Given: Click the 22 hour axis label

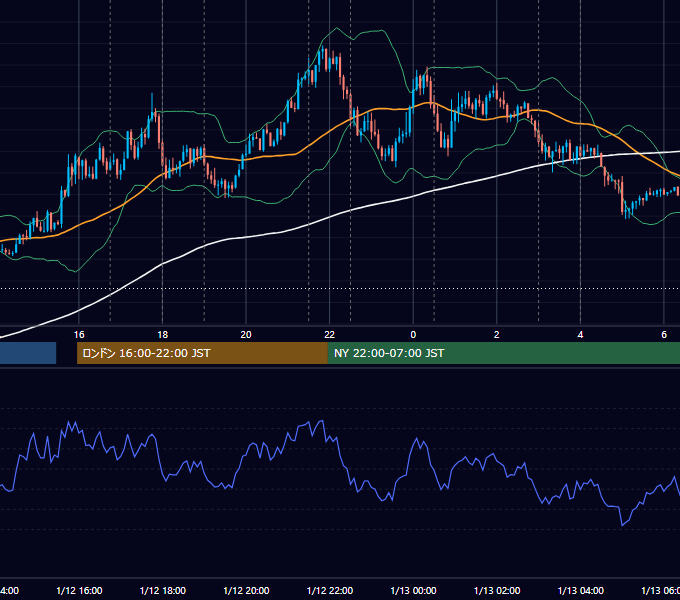Looking at the screenshot, I should [330, 335].
